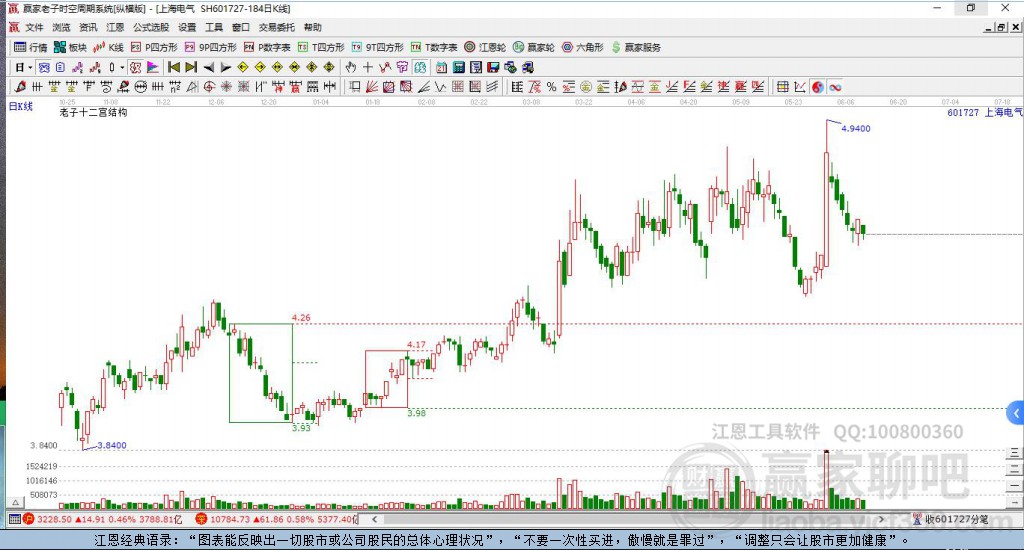
Task: Click the 601727 上海电气 stock label
Action: [984, 112]
